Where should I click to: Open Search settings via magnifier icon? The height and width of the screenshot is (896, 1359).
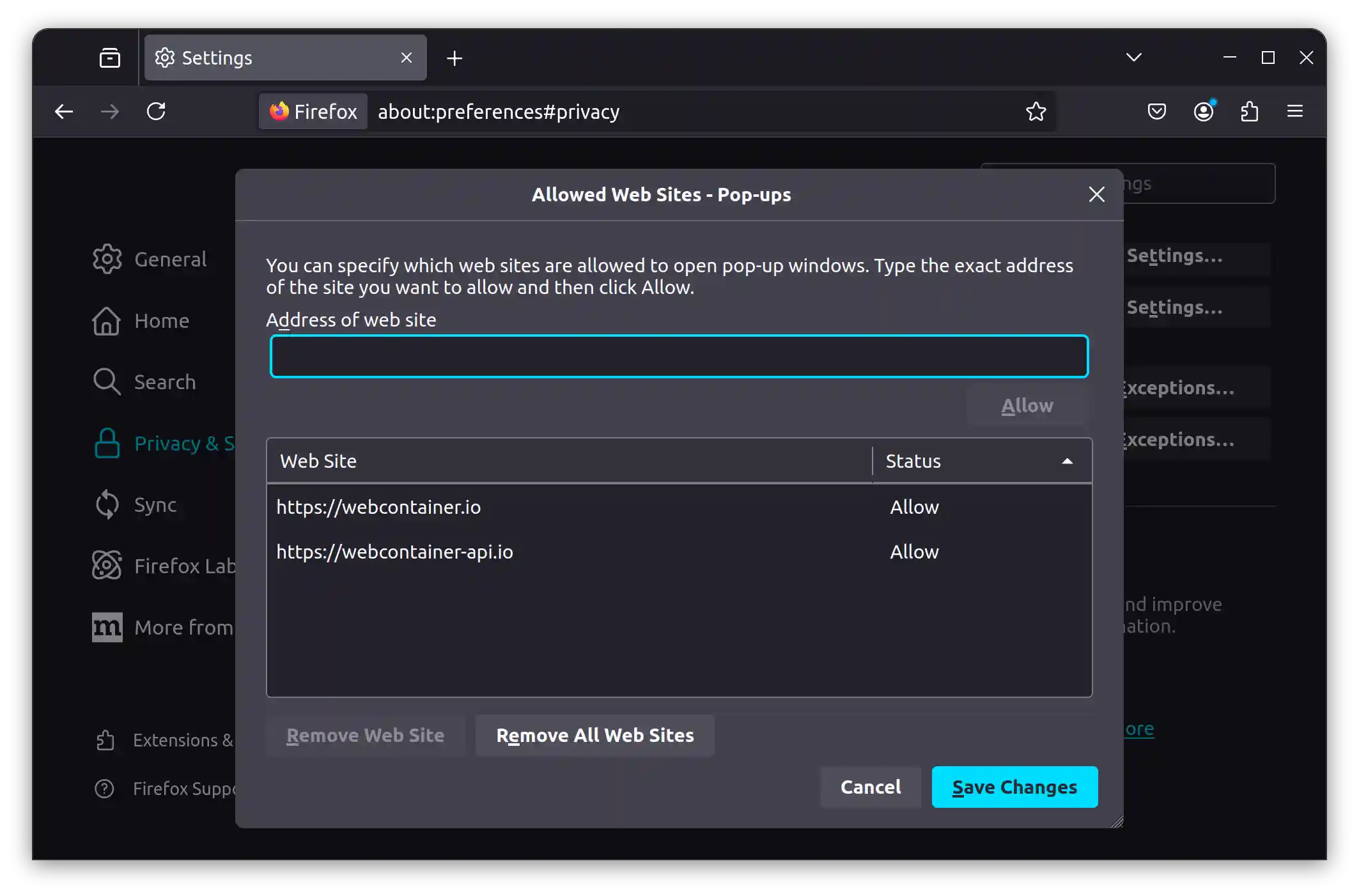click(106, 382)
